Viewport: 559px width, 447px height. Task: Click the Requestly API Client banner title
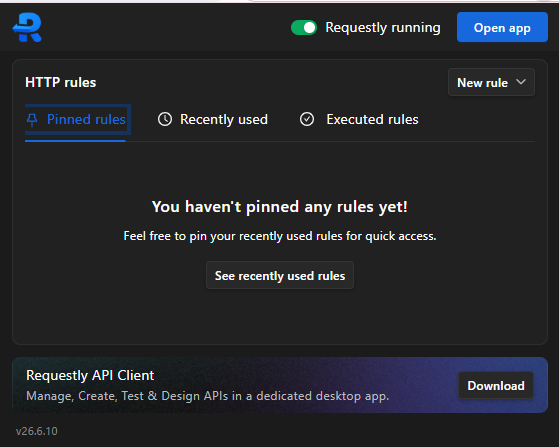click(x=90, y=375)
